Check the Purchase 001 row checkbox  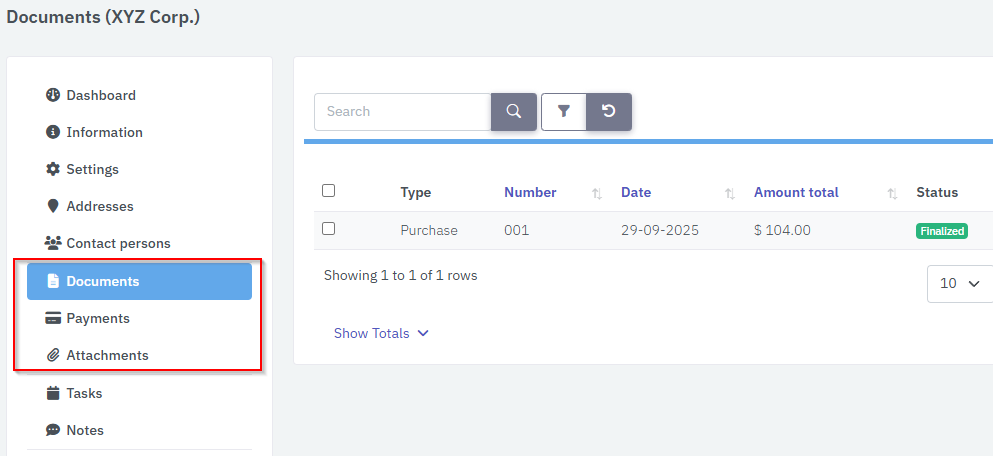coord(328,229)
